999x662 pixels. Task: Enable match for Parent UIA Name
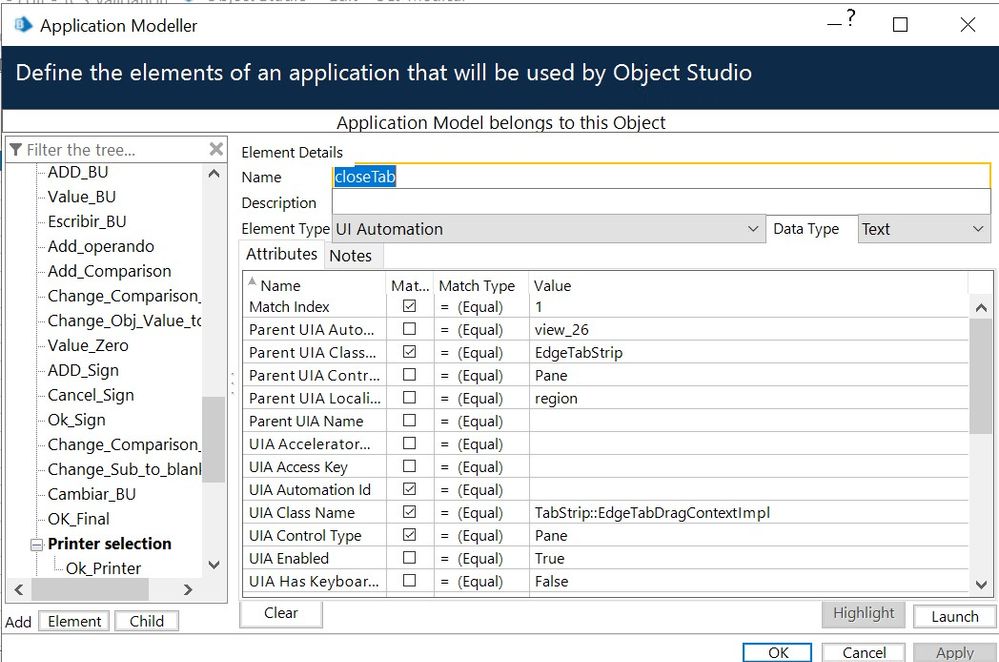409,421
